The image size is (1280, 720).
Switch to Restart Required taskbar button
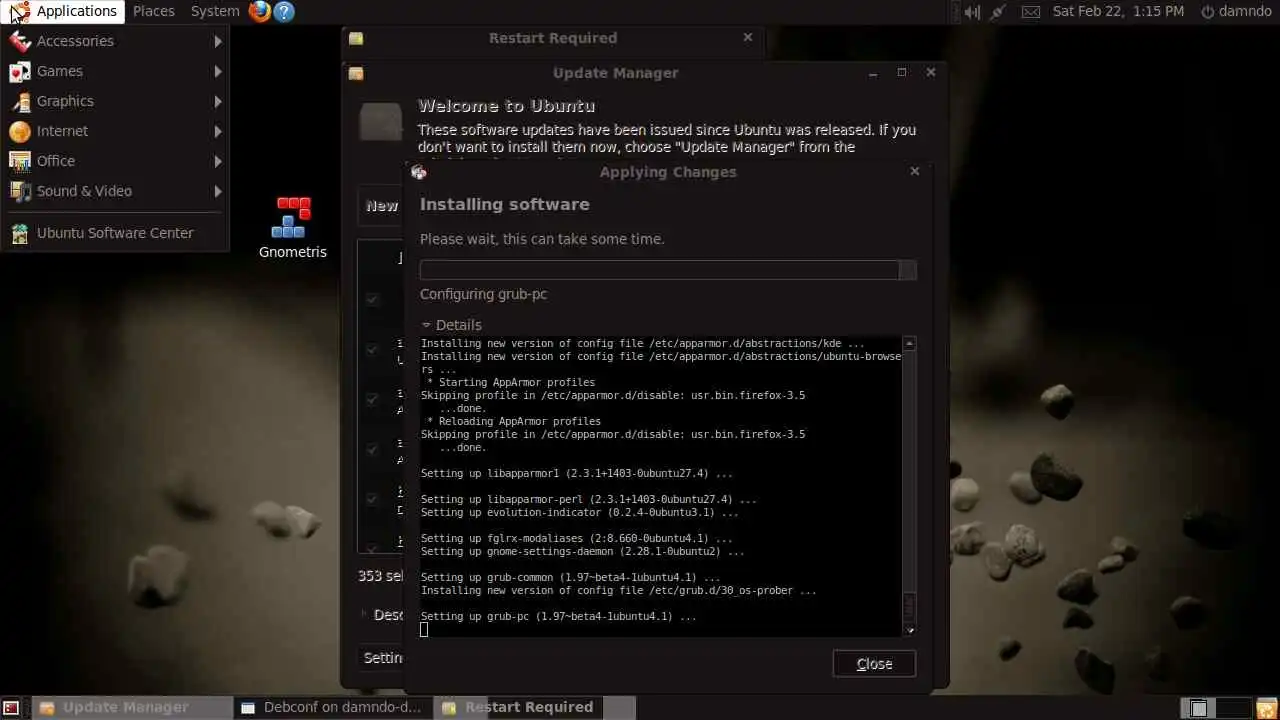(x=535, y=707)
